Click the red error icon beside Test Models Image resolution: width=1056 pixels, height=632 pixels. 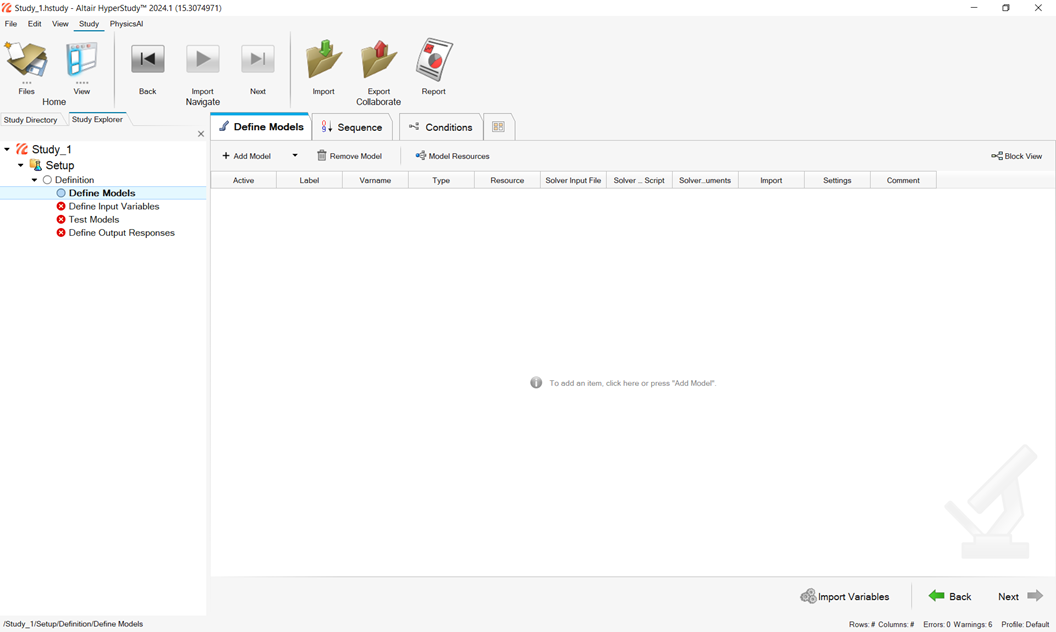(x=61, y=220)
